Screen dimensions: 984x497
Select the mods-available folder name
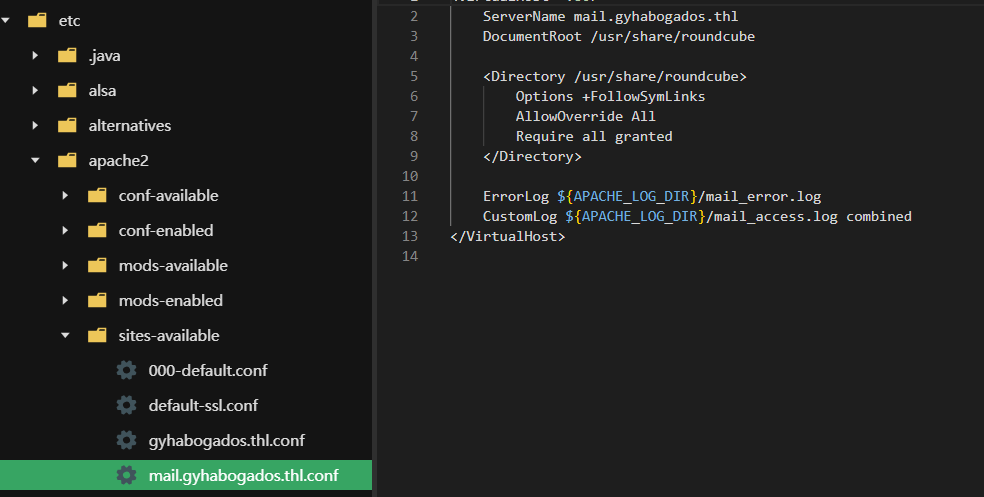[173, 265]
